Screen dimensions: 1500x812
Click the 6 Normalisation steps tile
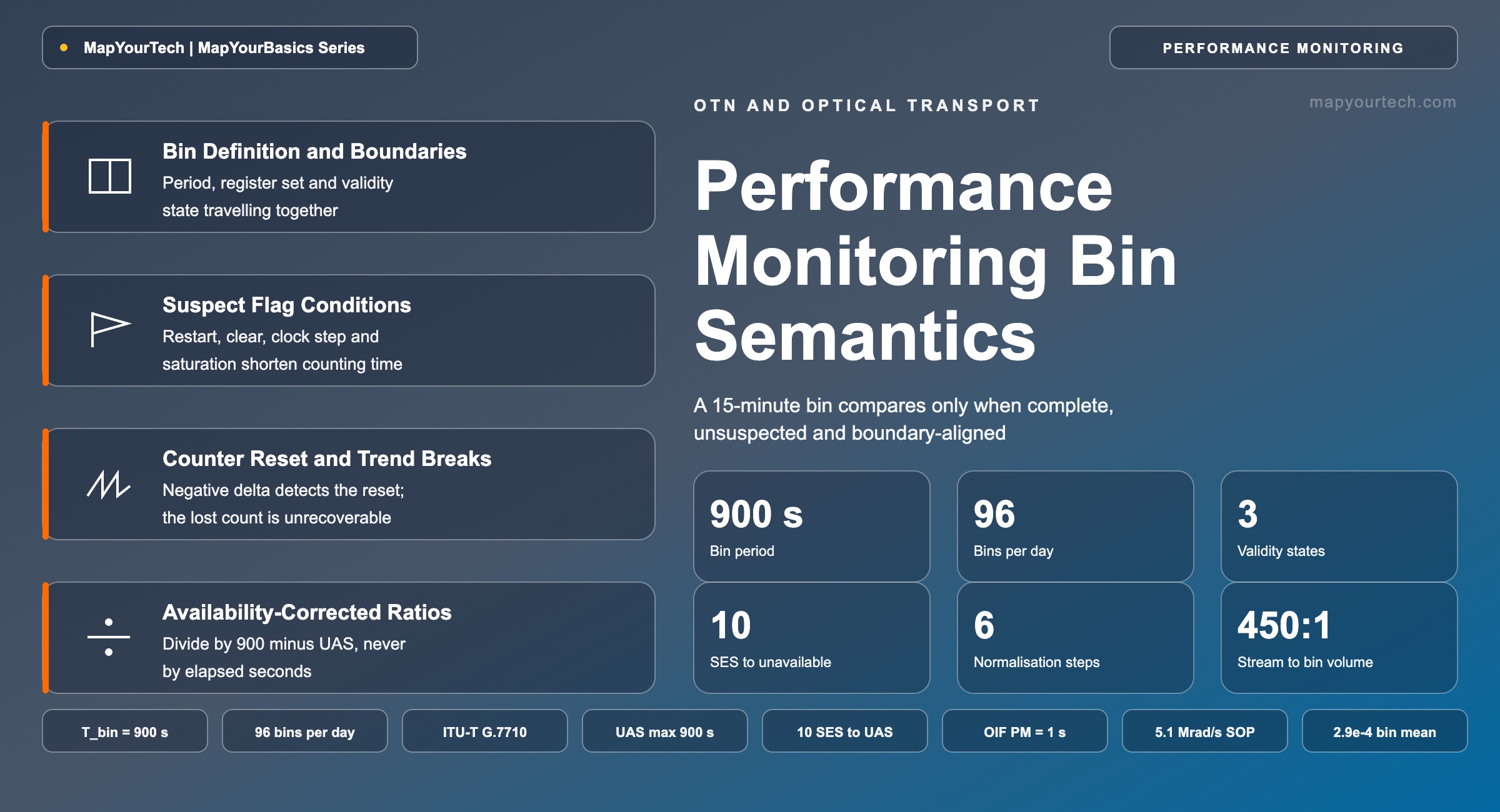[1076, 638]
